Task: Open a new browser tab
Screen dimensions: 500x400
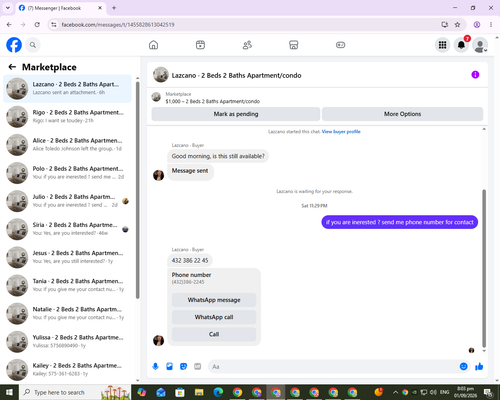Action: point(114,8)
